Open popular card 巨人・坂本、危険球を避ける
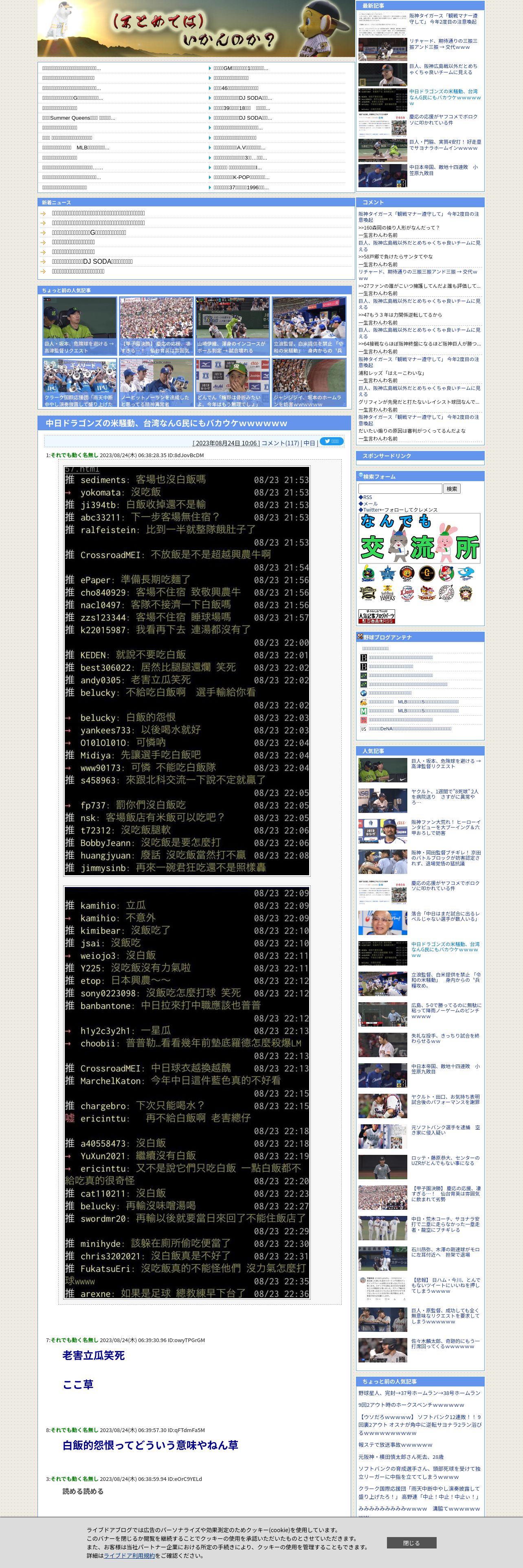523x1568 pixels. pos(79,326)
